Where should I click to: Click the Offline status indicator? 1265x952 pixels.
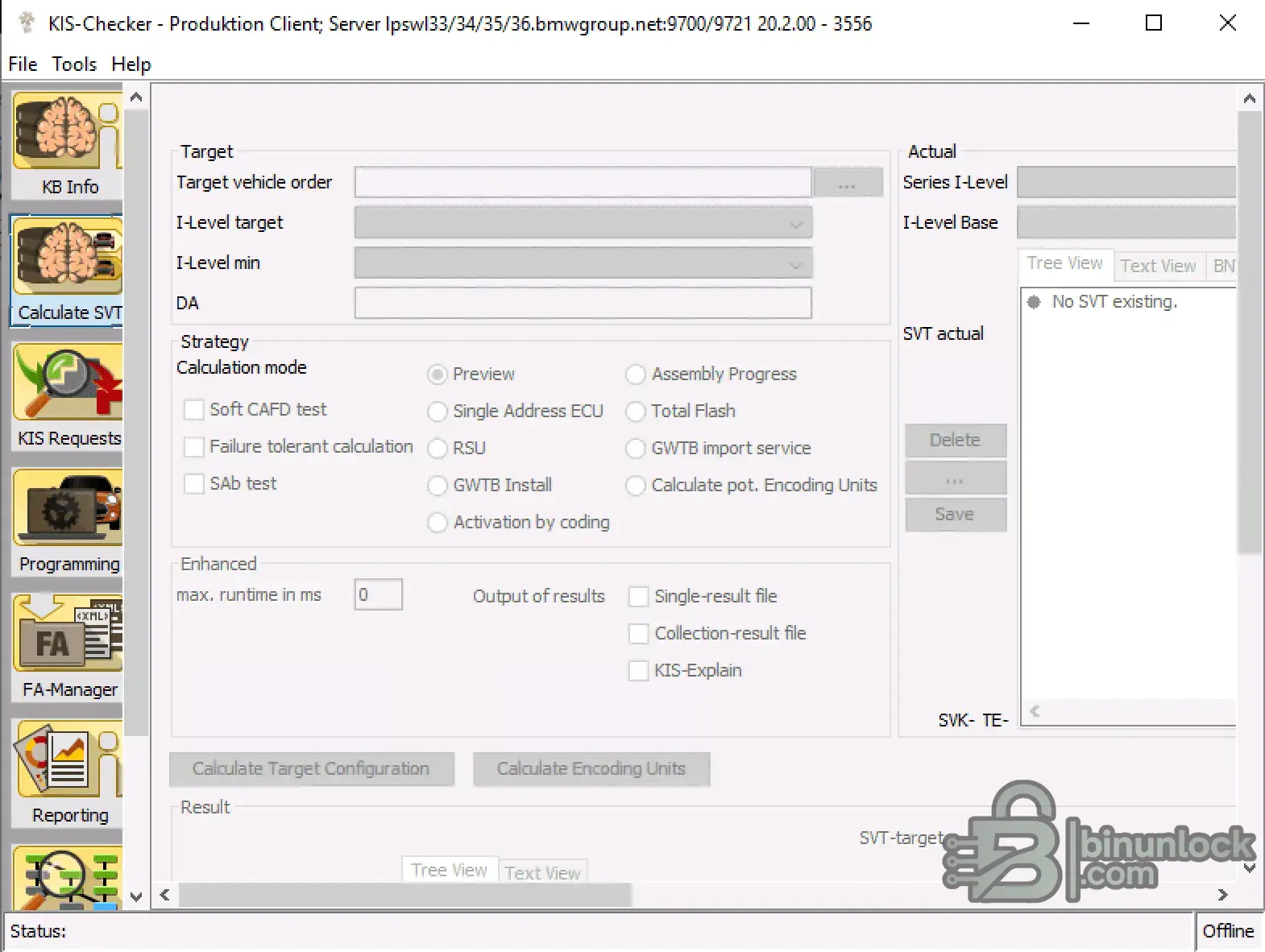pos(1228,931)
